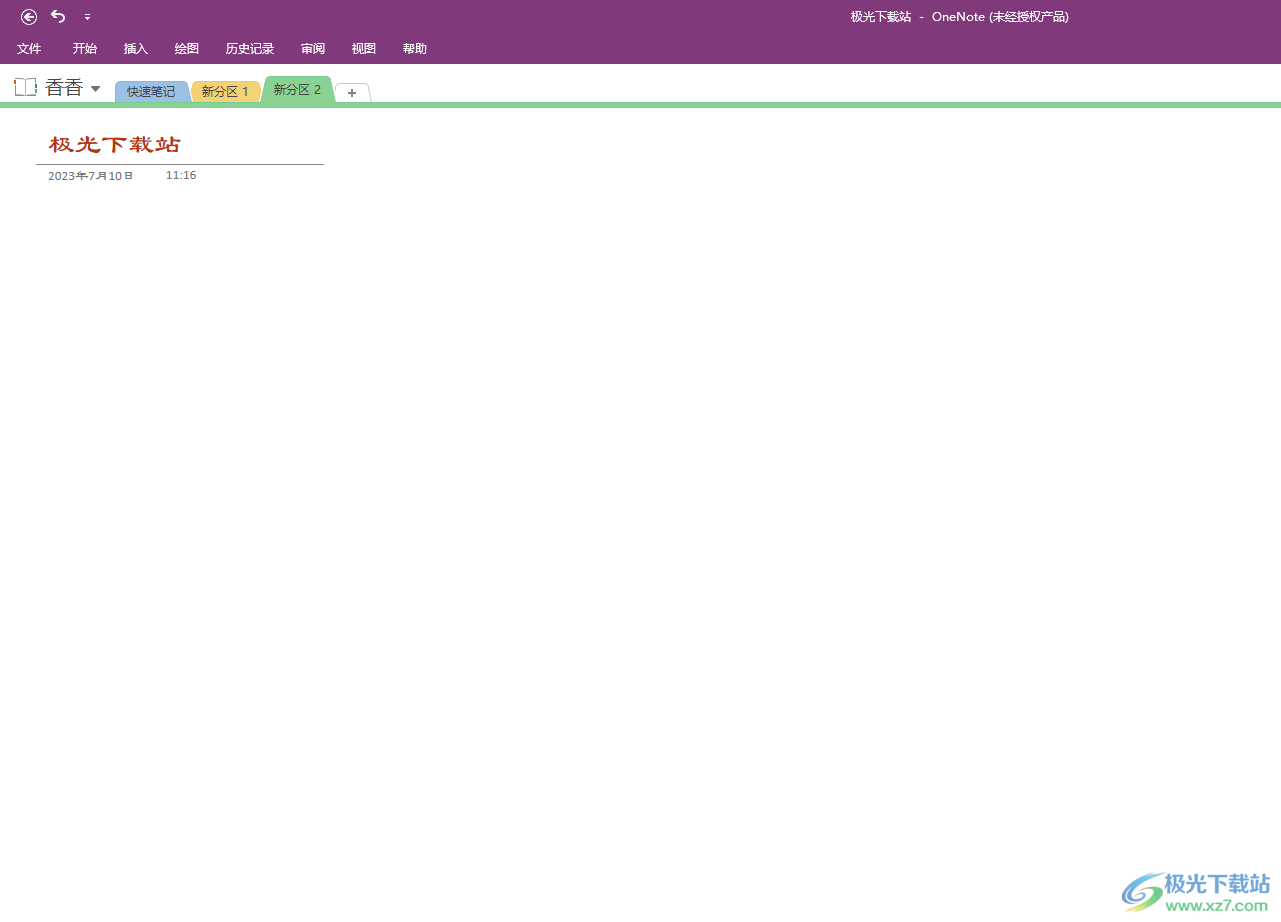Switch to the 快速笔记 section tab
This screenshot has width=1281, height=922.
coord(151,91)
